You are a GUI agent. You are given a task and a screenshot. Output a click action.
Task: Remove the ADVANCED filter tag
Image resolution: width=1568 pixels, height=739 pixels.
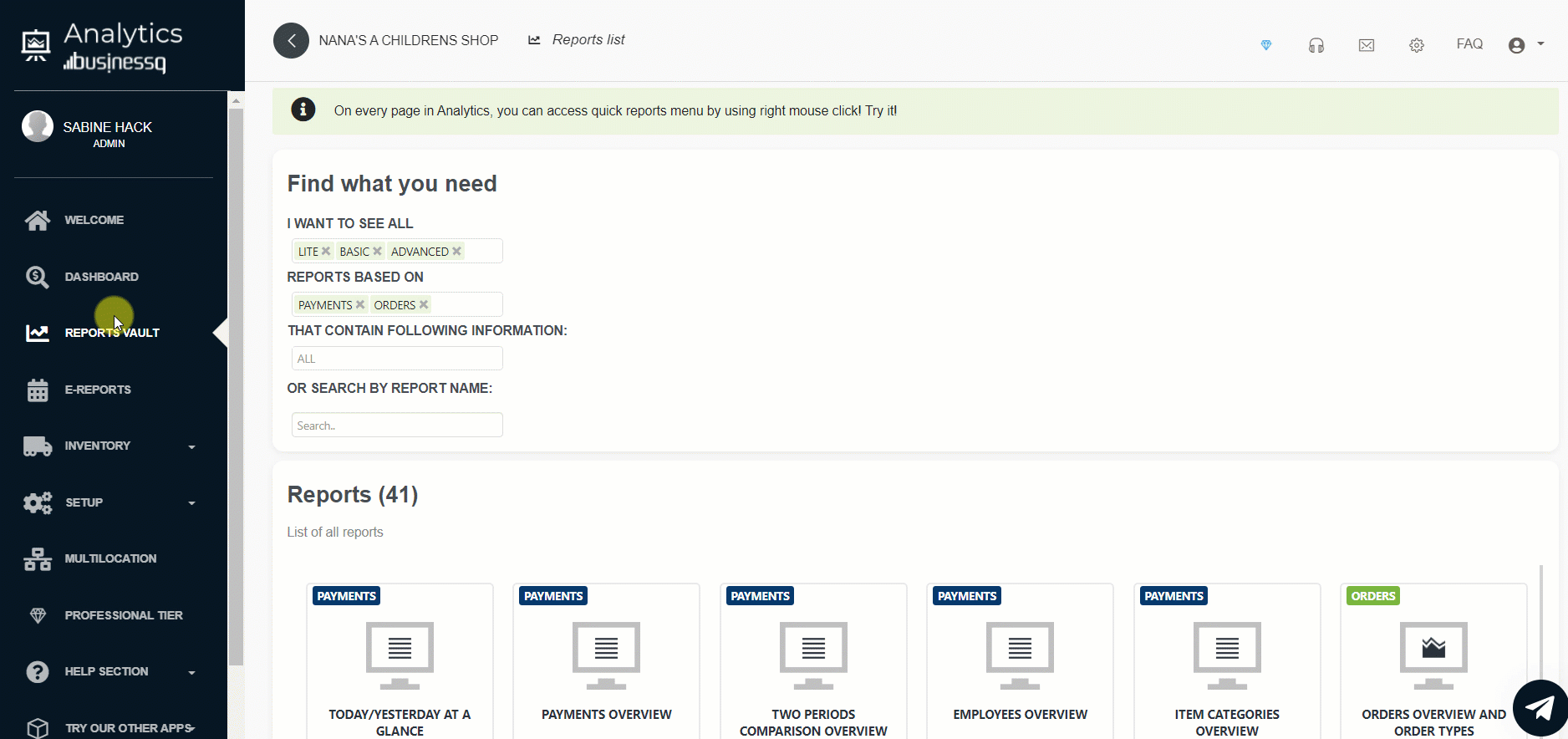point(456,252)
